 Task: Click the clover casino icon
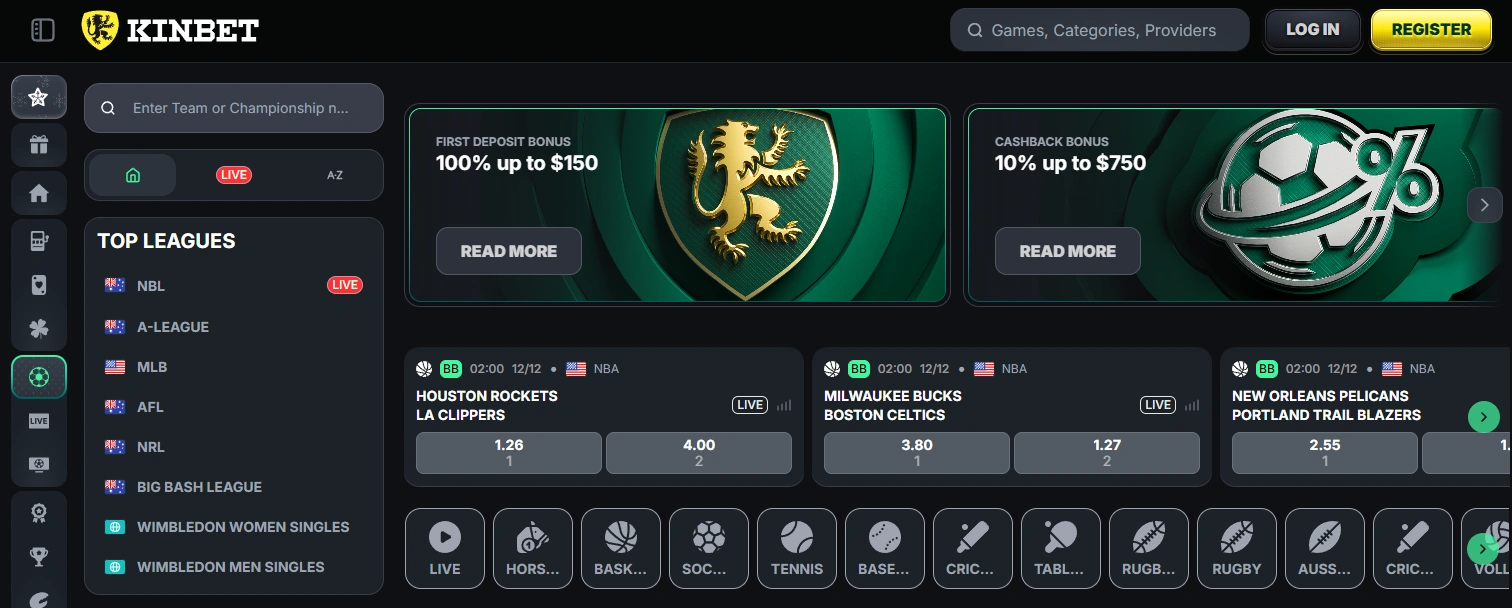click(38, 328)
